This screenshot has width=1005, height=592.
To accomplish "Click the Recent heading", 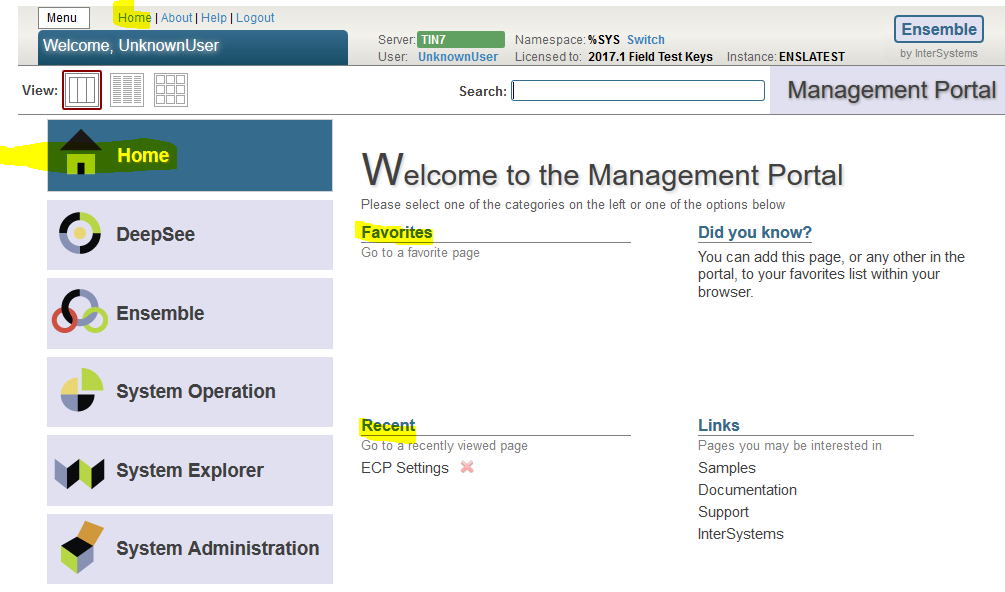I will tap(388, 425).
